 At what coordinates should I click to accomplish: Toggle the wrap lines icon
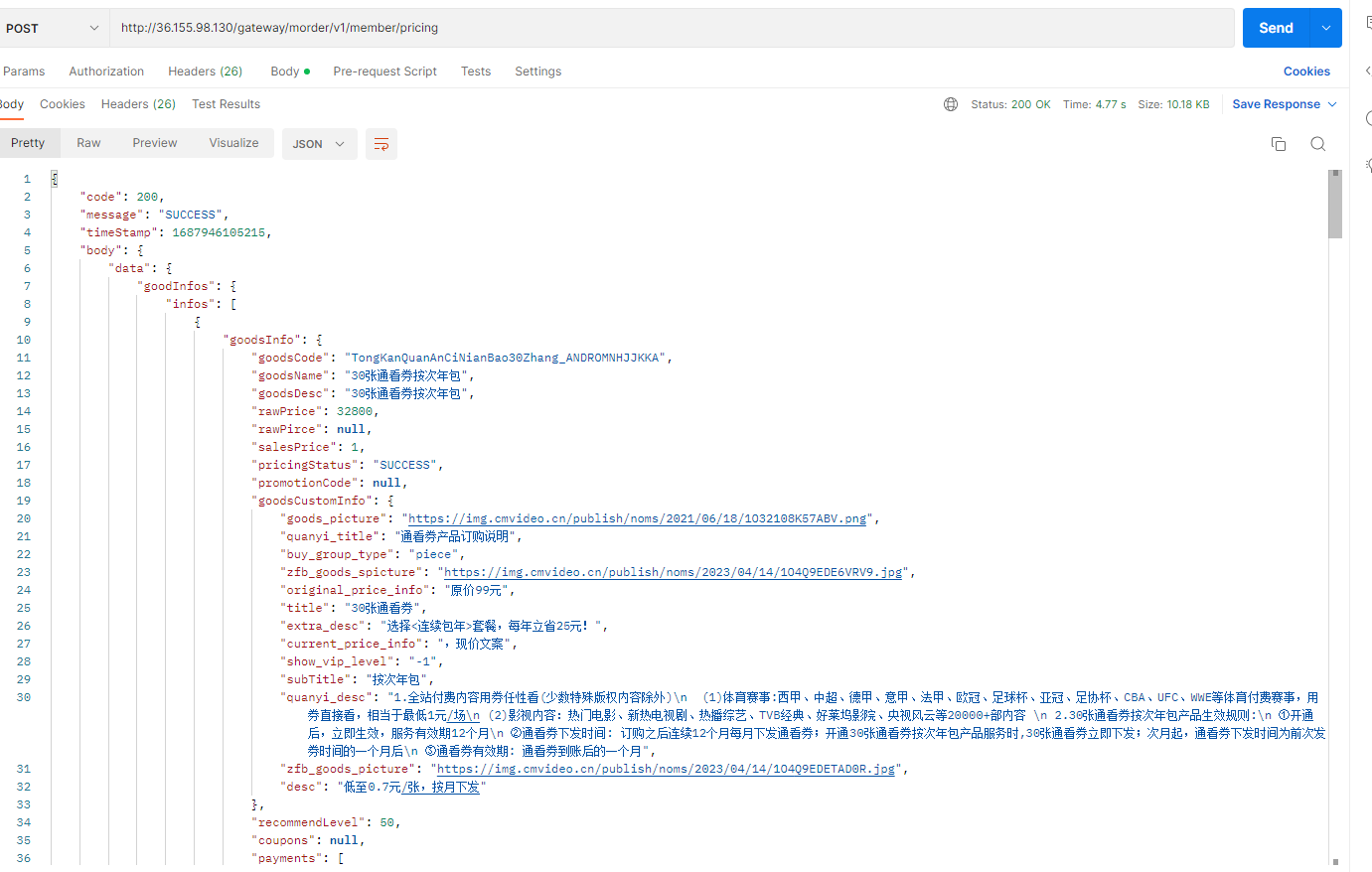point(381,144)
